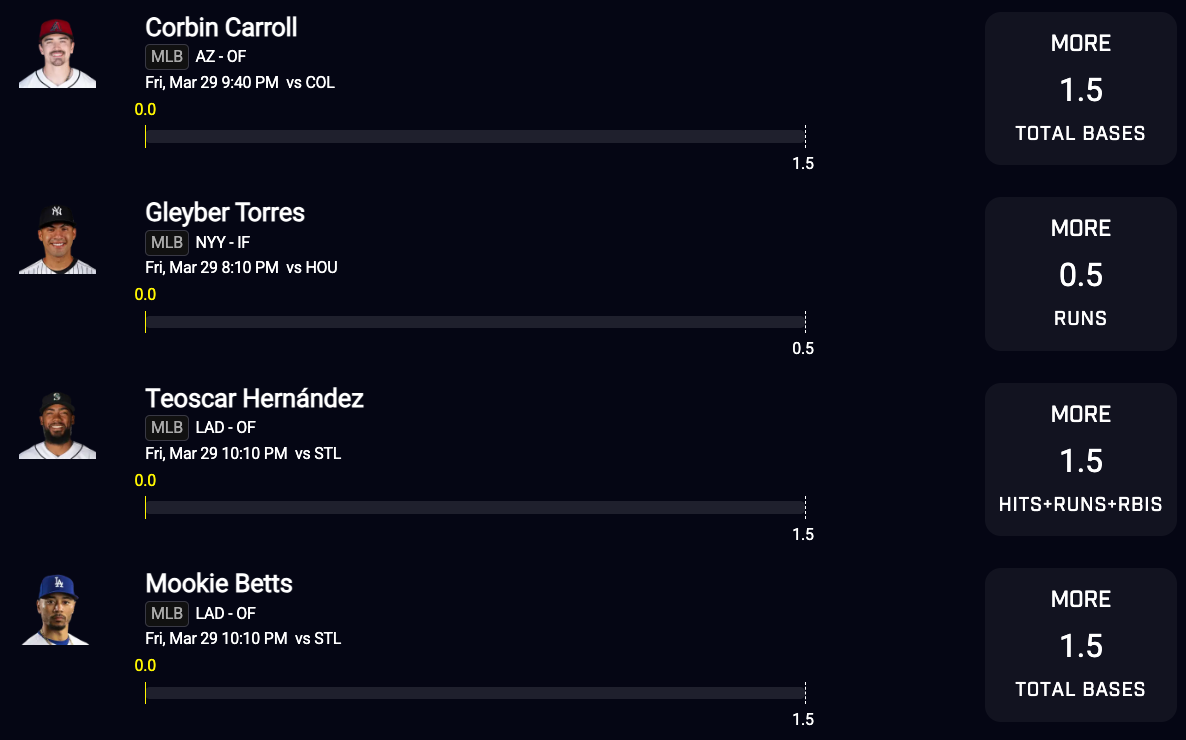Select Teoscar Hernández's More 1.5 Hits+Runs+RBIs card
1186x740 pixels.
pos(1080,459)
